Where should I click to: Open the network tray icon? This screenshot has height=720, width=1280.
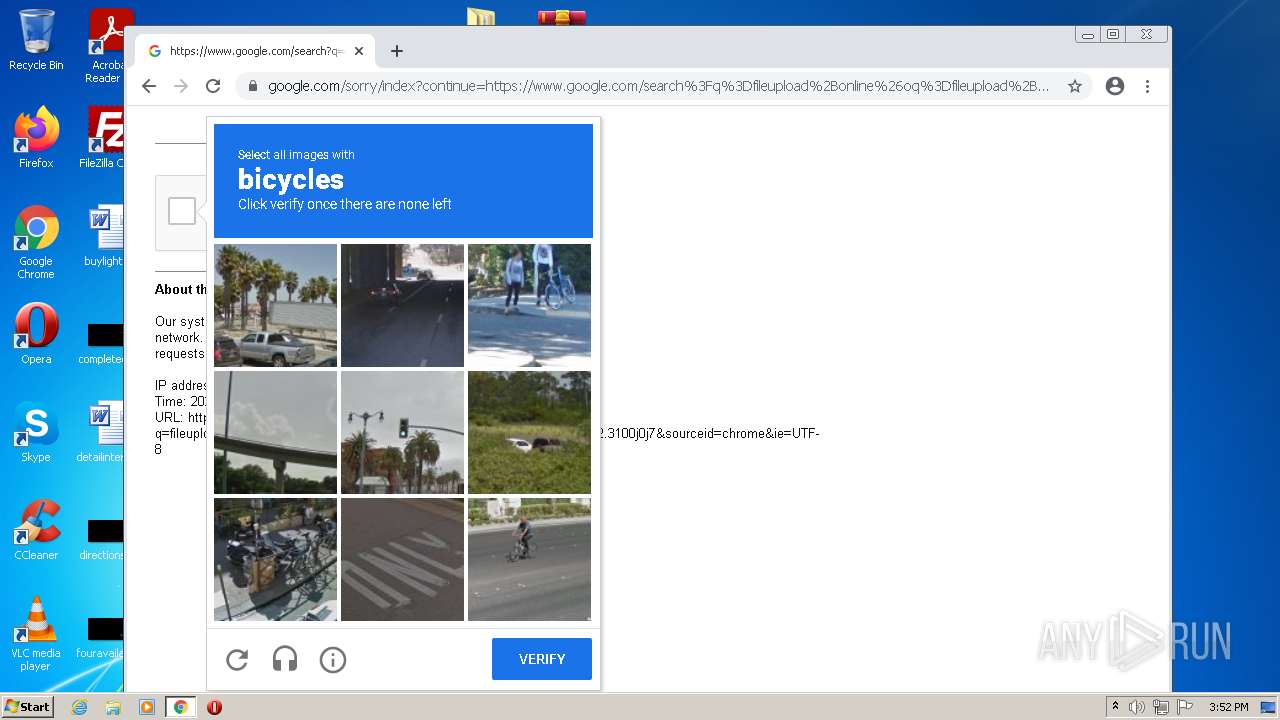click(x=1160, y=707)
